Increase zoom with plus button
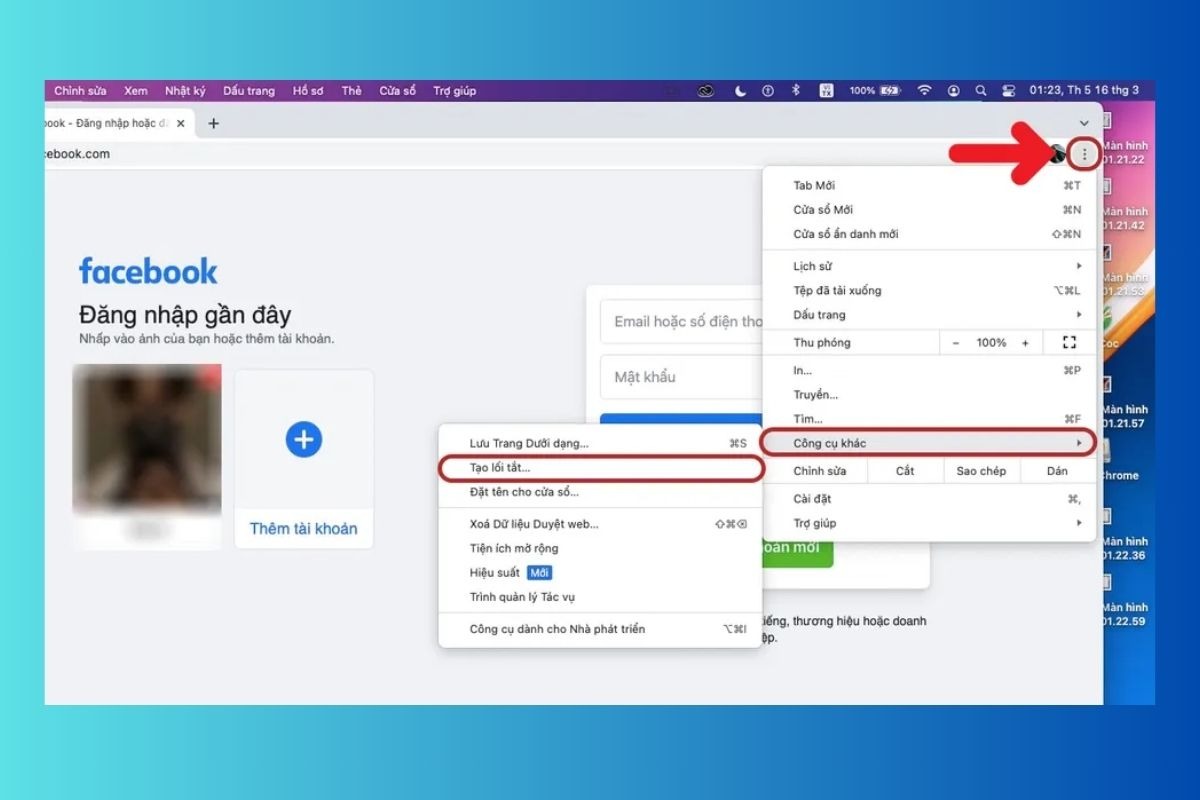 click(1025, 343)
